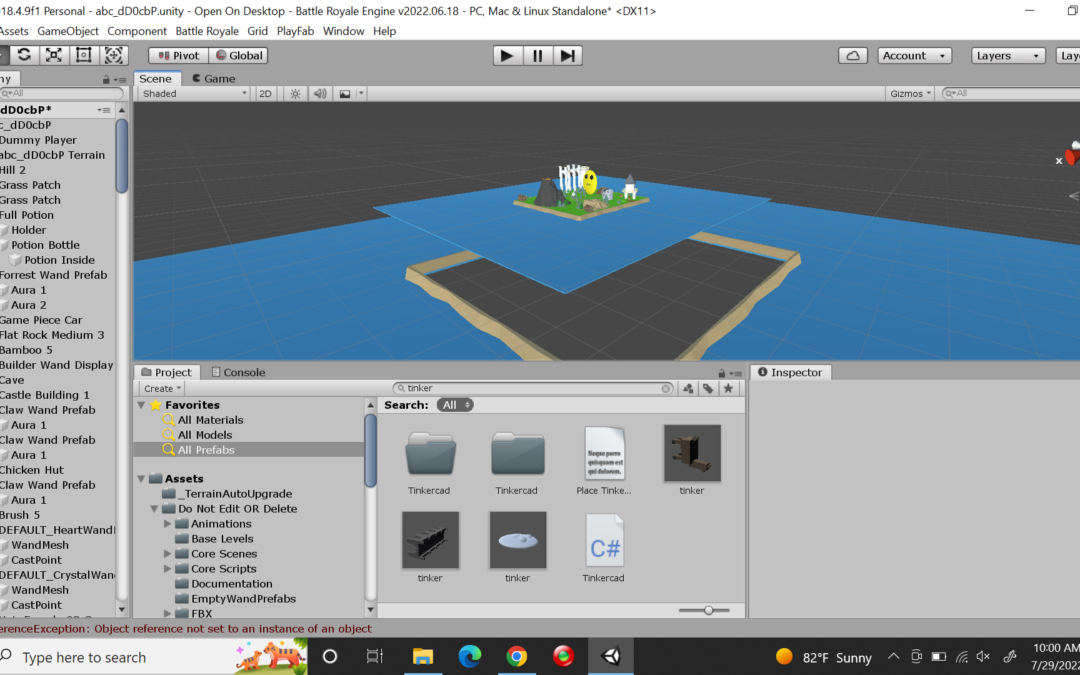Select All Materials in Favorites
1080x675 pixels.
(211, 420)
